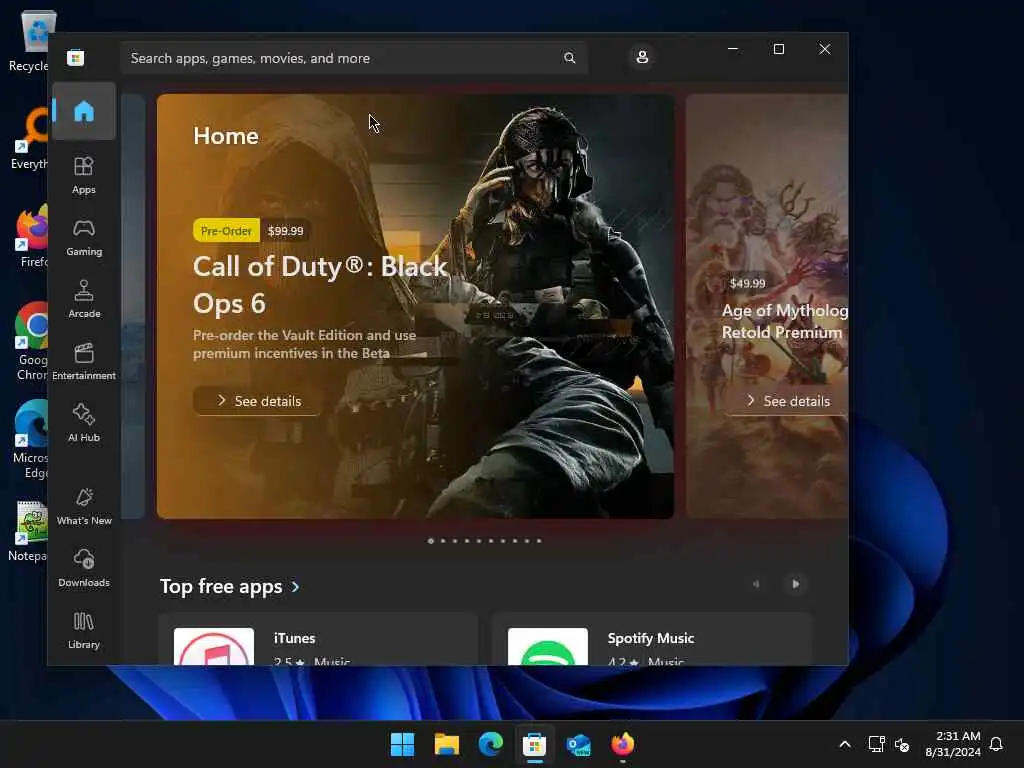Open the user account profile icon

pos(642,57)
